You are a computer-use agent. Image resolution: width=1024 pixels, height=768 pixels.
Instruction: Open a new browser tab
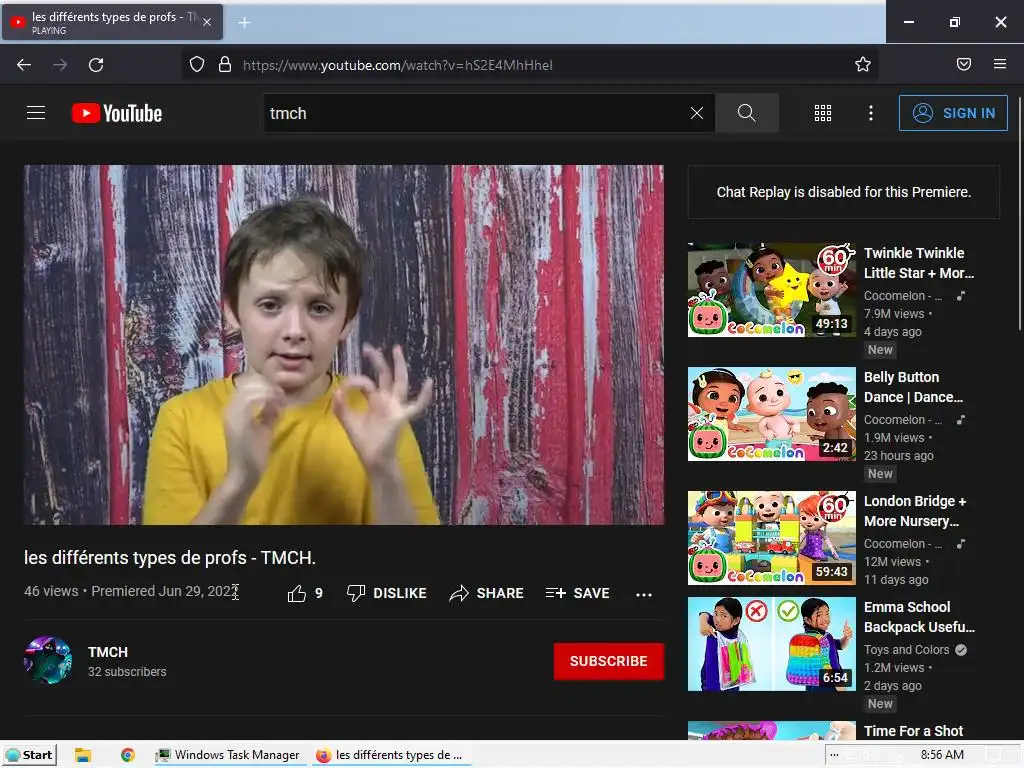tap(244, 23)
